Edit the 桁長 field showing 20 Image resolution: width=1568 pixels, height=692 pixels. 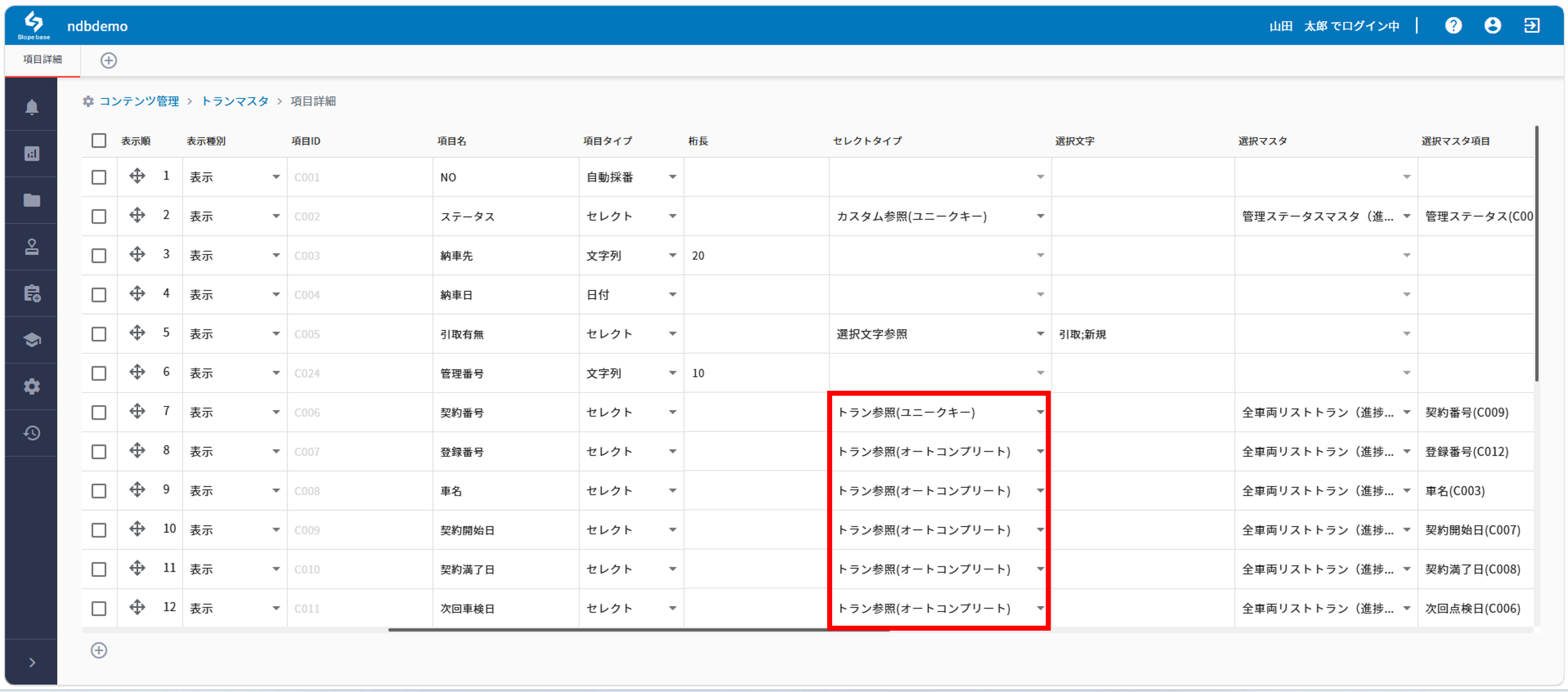pos(756,255)
